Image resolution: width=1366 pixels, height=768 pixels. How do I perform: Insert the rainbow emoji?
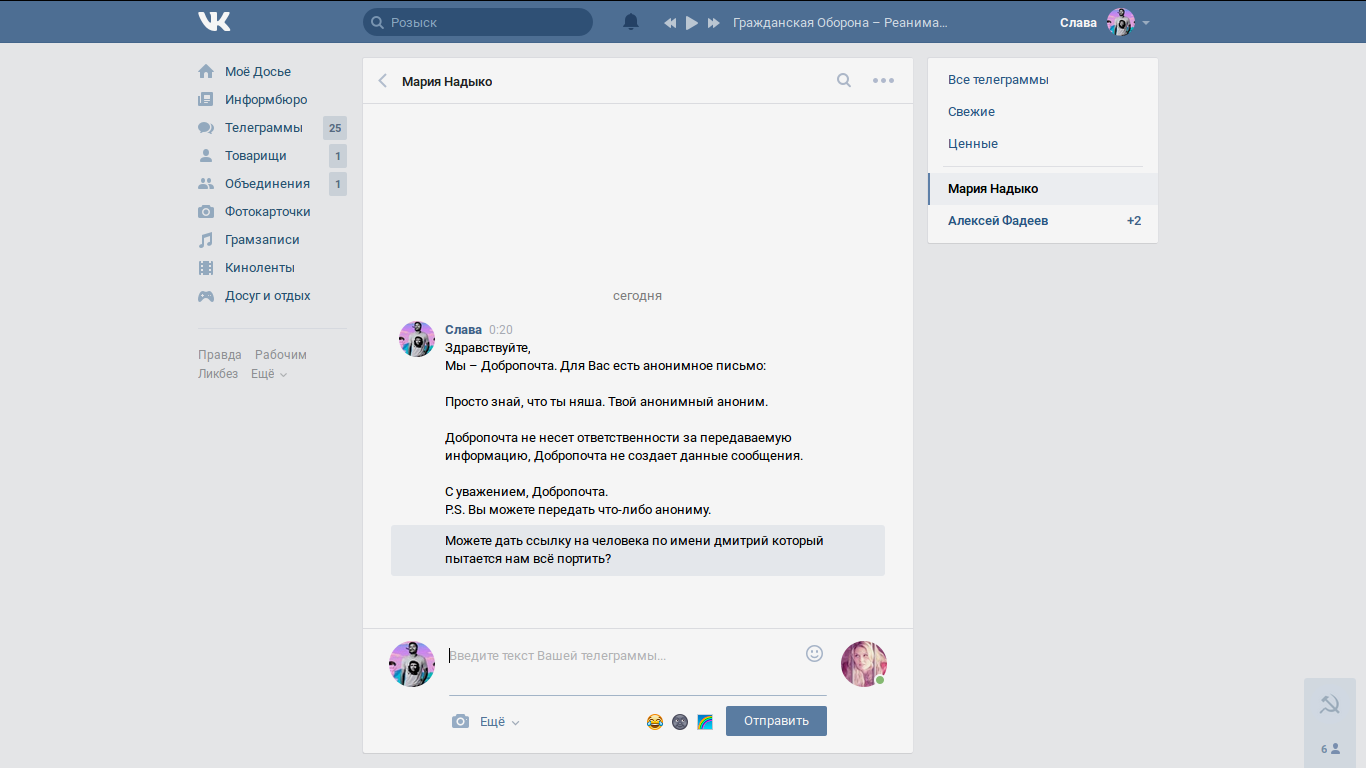[x=705, y=722]
